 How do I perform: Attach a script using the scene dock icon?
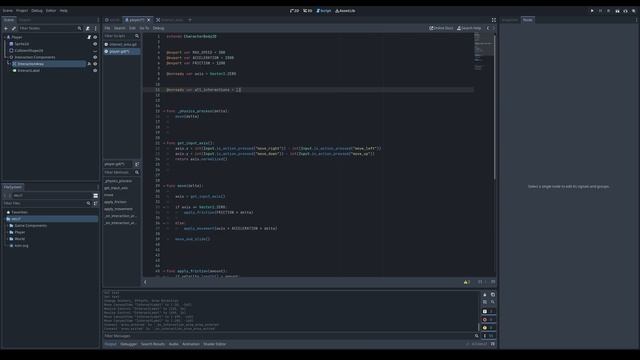[x=87, y=28]
